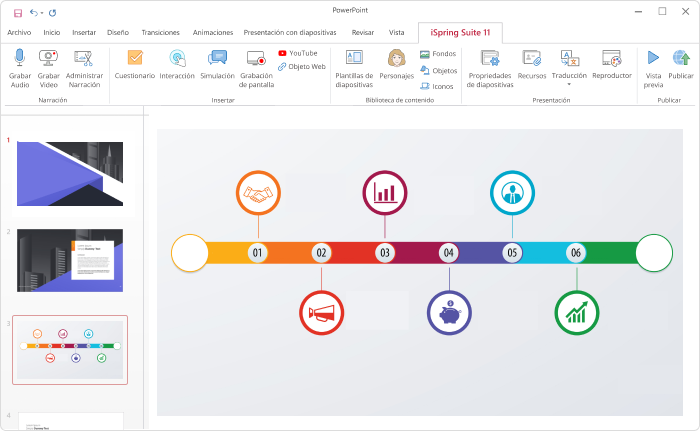This screenshot has height=431, width=700.
Task: Click the Undo arrow icon
Action: (x=33, y=13)
